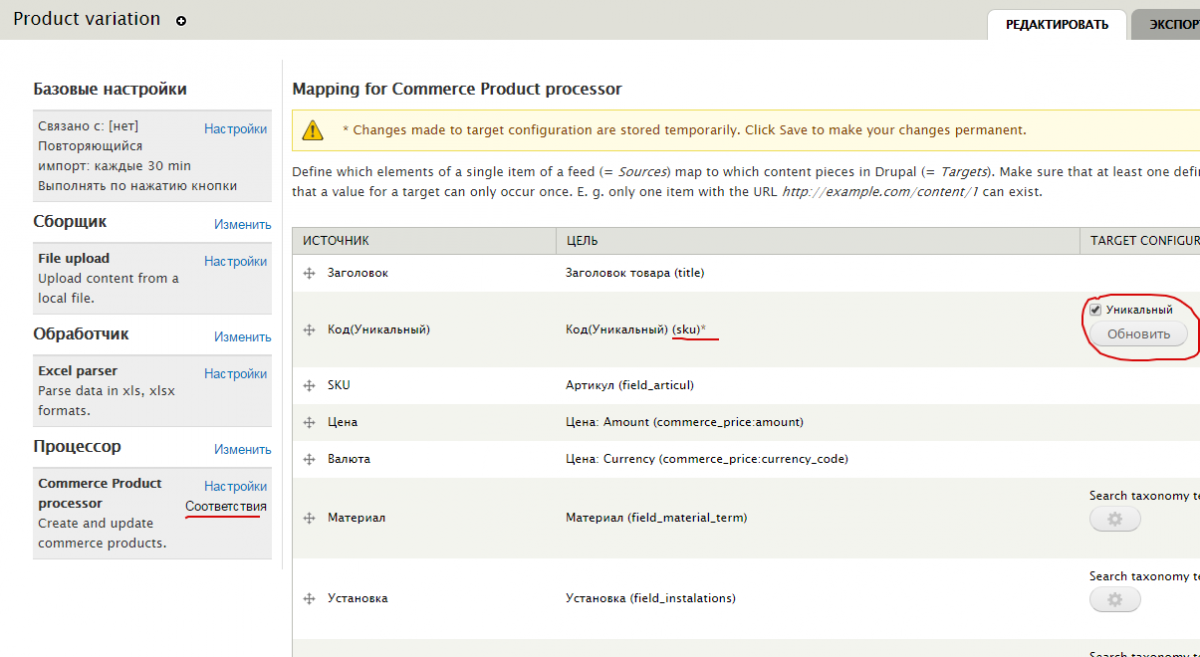
Task: Toggle the Уникальный checkbox
Action: point(1096,310)
